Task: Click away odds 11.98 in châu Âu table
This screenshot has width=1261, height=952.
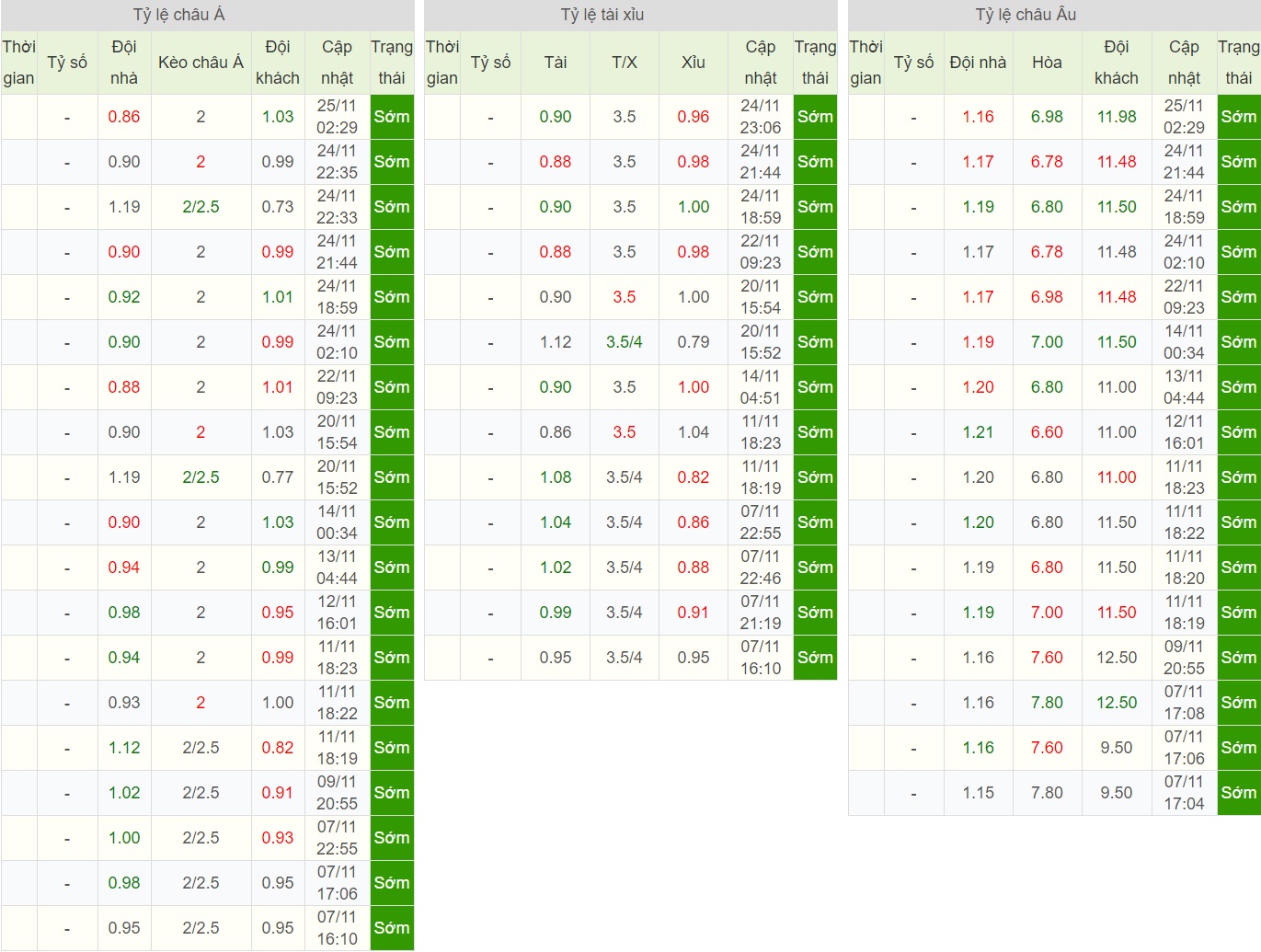Action: (1117, 117)
